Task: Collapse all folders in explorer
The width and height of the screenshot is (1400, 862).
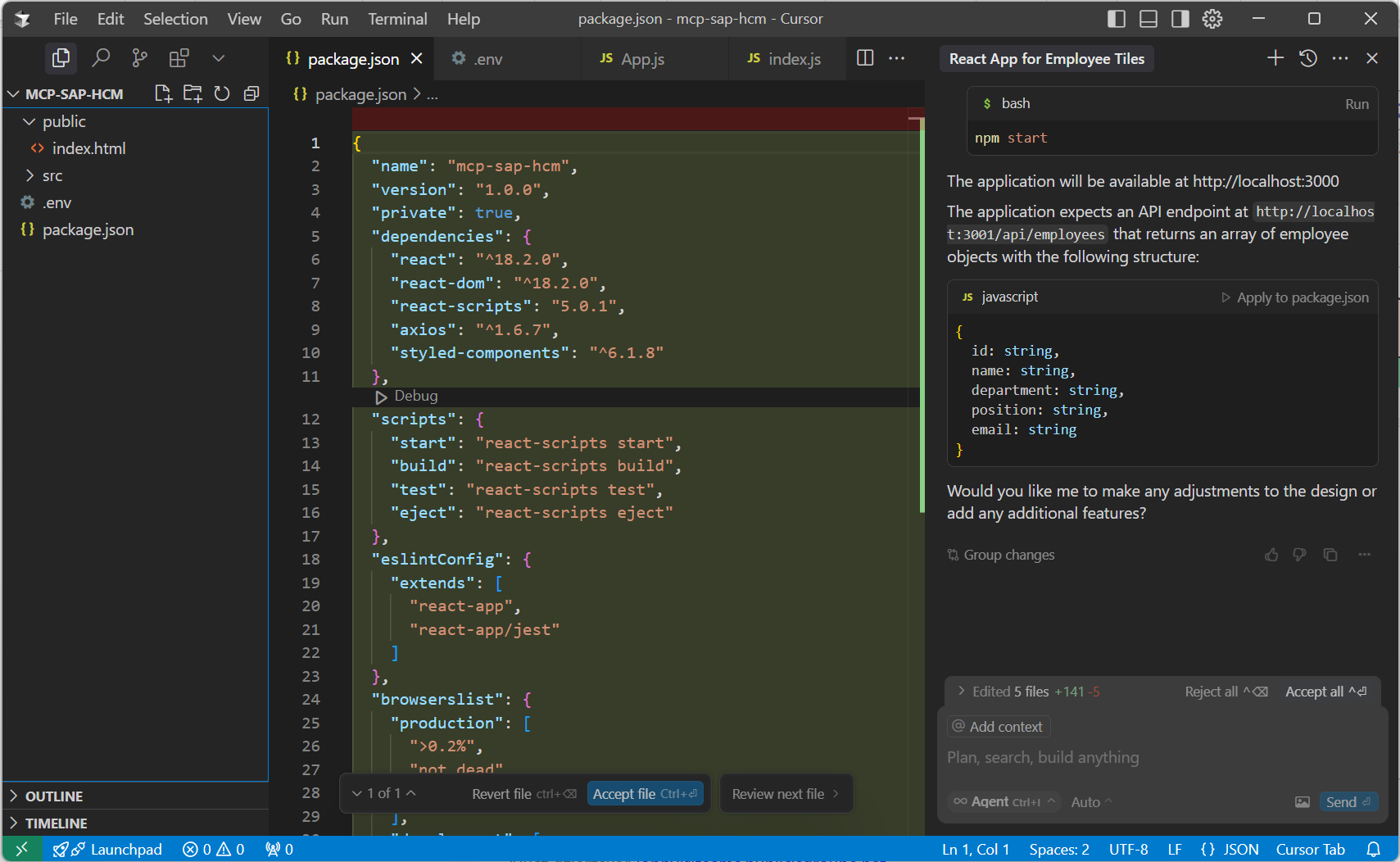Action: (x=251, y=93)
